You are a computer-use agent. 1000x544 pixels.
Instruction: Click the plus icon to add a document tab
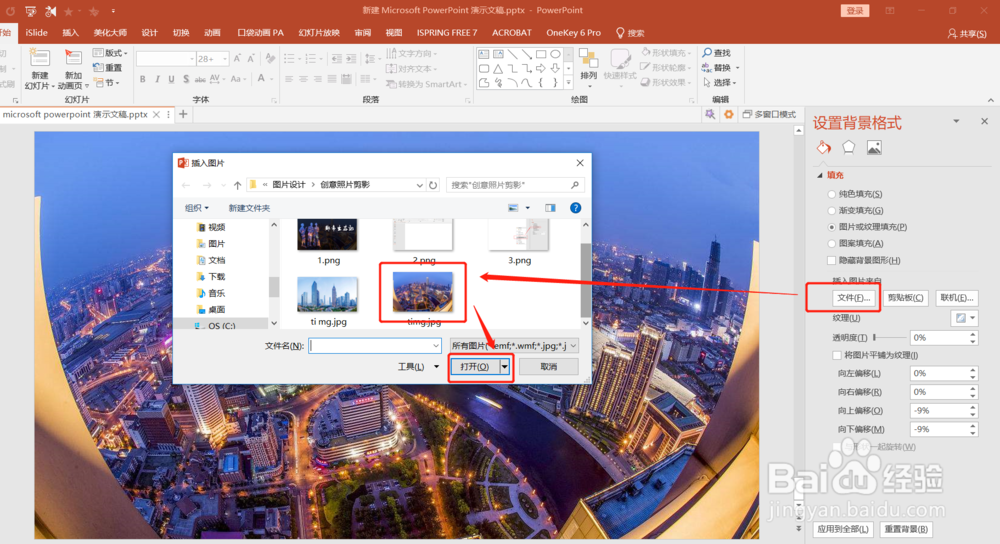click(183, 114)
